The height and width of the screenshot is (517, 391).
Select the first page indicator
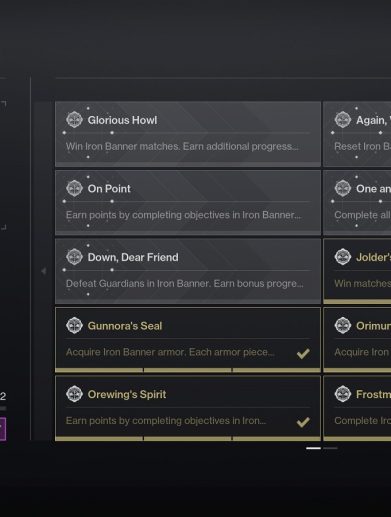tap(313, 448)
